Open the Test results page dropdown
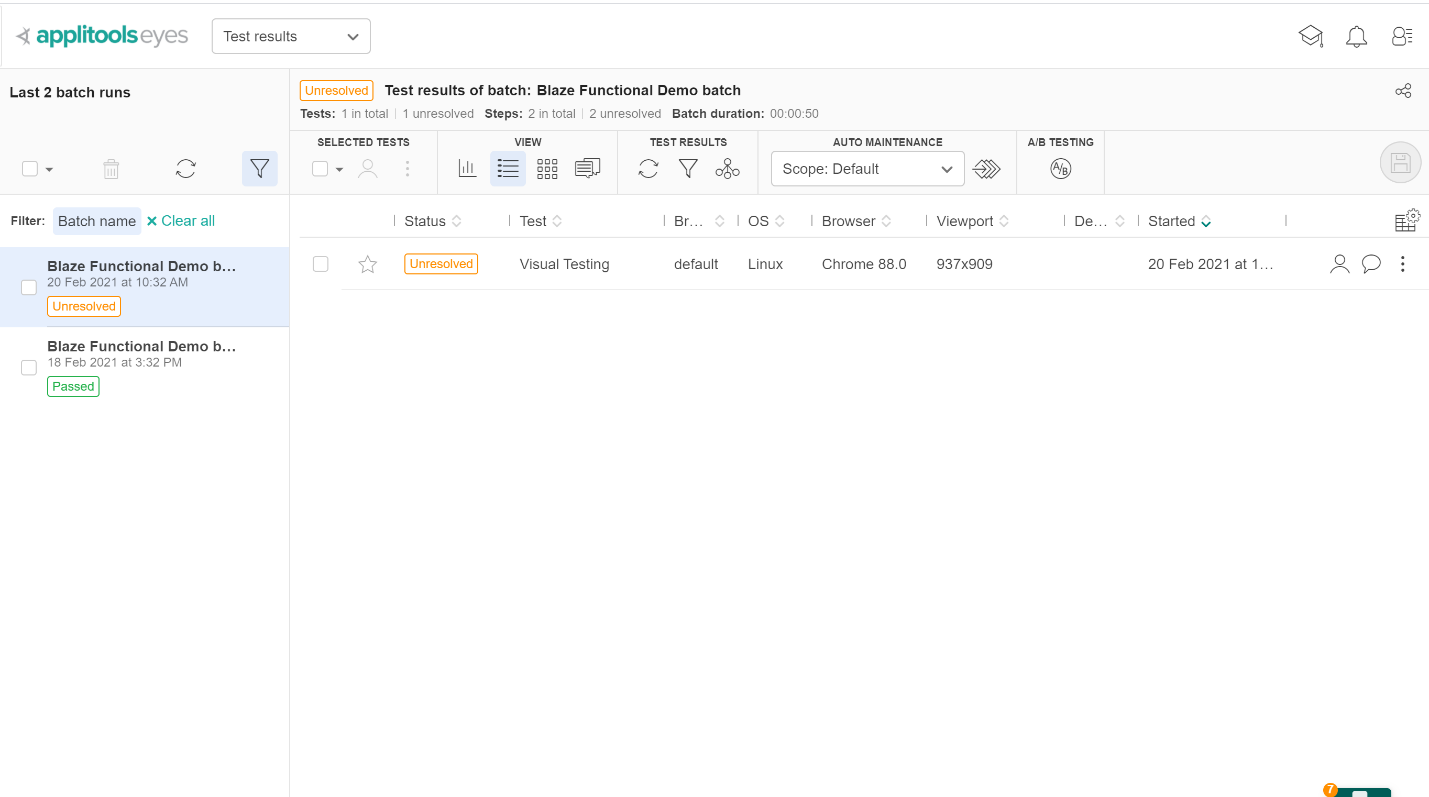The image size is (1429, 797). [x=291, y=36]
